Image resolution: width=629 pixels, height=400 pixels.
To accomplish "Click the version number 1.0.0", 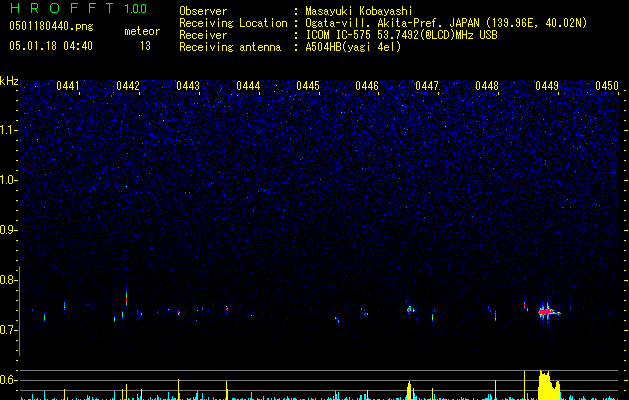I will pyautogui.click(x=136, y=8).
